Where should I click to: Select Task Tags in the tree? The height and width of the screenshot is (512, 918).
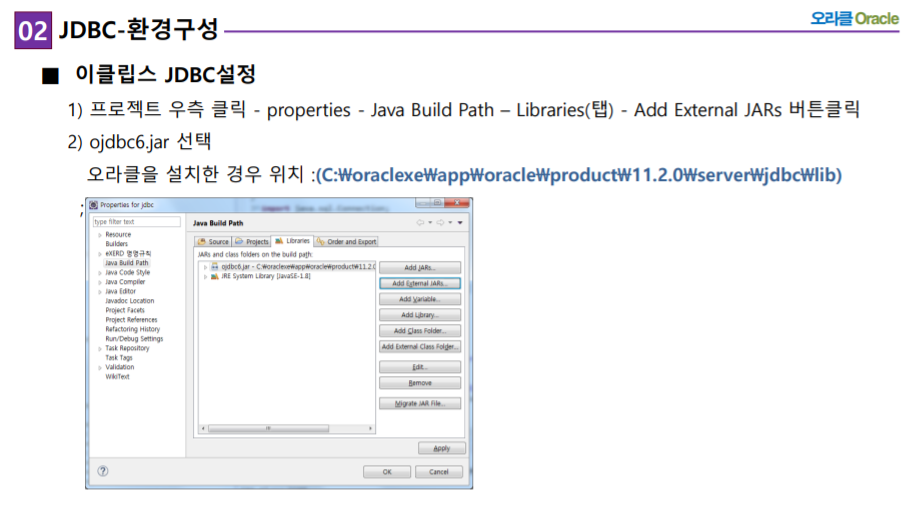pos(119,358)
